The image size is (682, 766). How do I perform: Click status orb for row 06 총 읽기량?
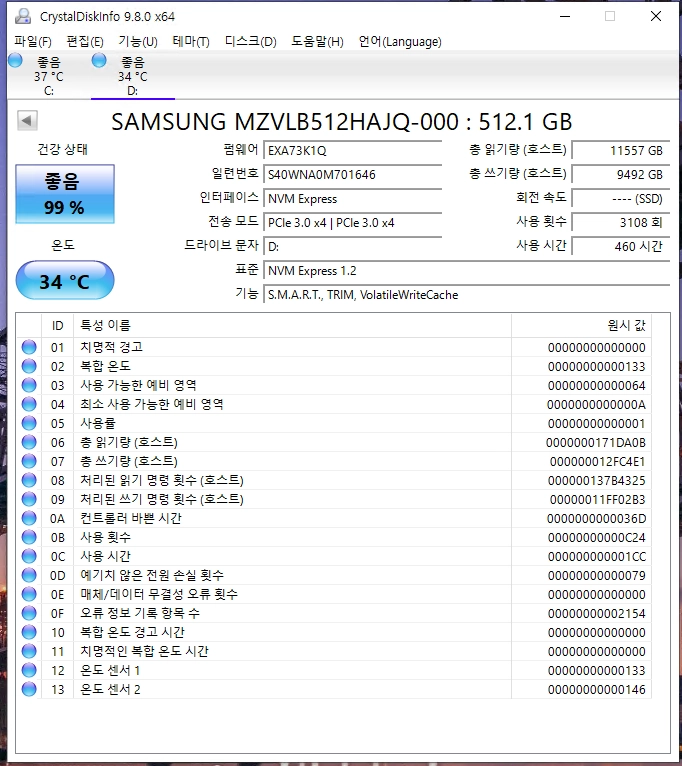pyautogui.click(x=29, y=442)
